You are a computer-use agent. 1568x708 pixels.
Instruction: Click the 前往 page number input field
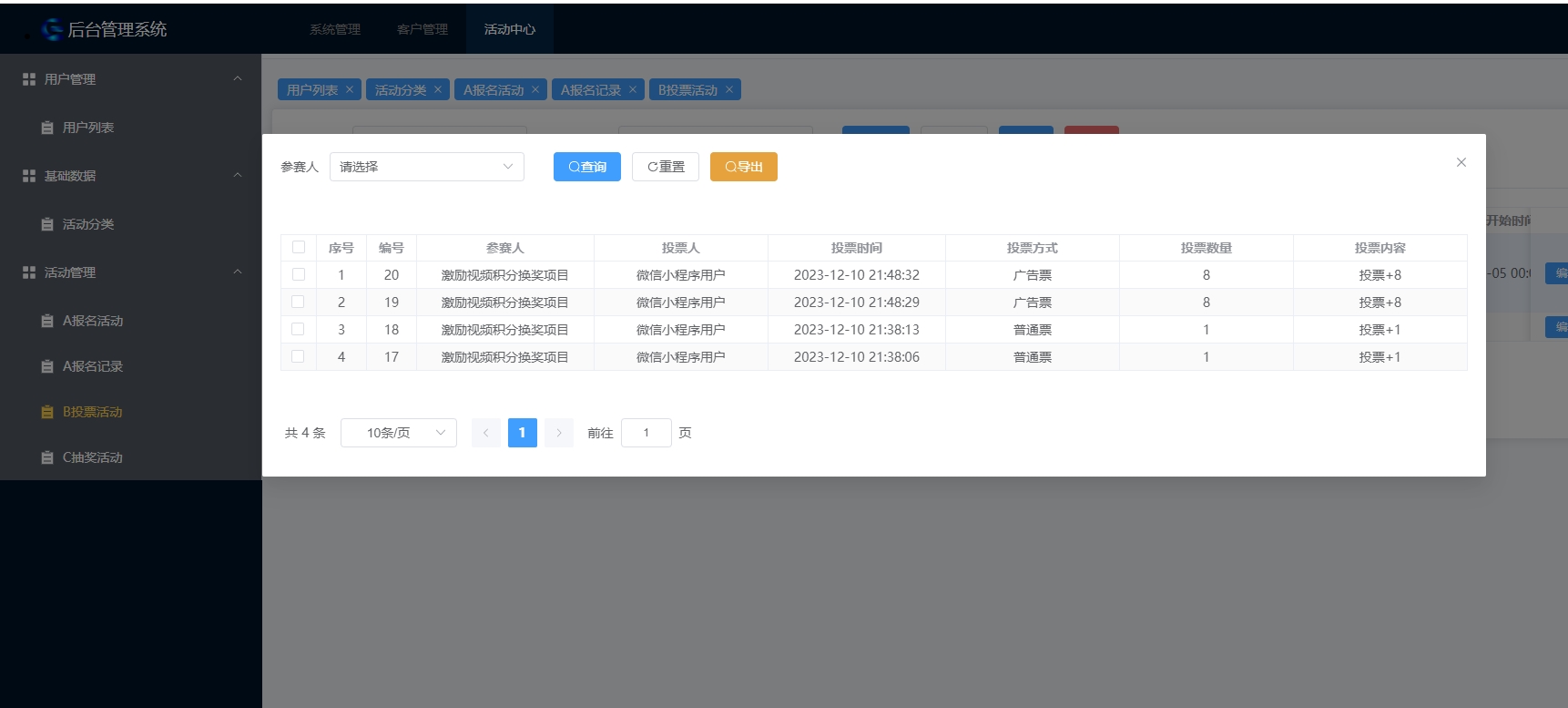646,433
